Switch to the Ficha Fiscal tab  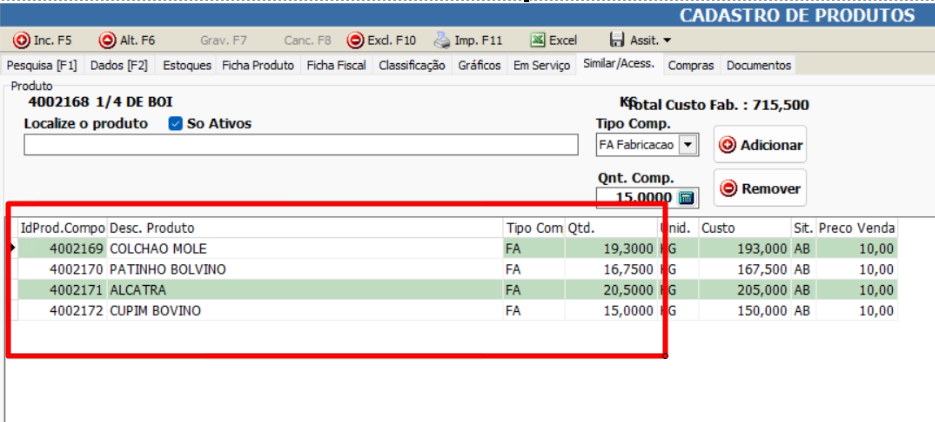pyautogui.click(x=338, y=65)
